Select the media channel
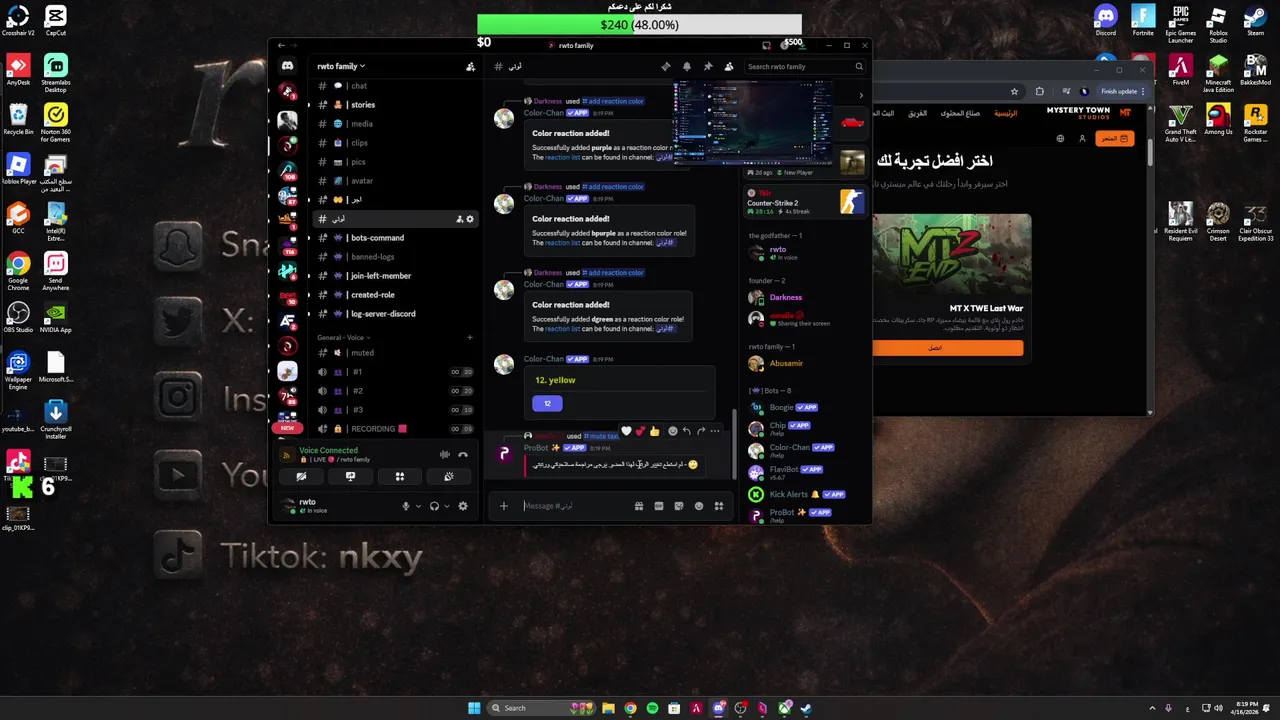The image size is (1280, 720). click(x=394, y=124)
